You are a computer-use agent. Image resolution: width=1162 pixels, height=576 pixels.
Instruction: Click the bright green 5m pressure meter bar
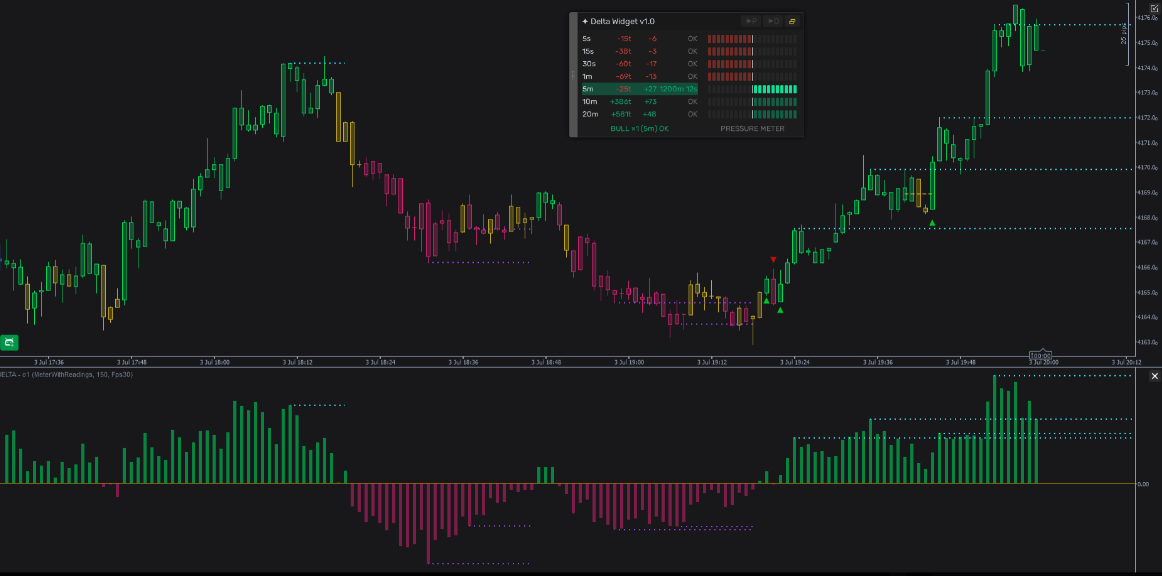pyautogui.click(x=775, y=89)
